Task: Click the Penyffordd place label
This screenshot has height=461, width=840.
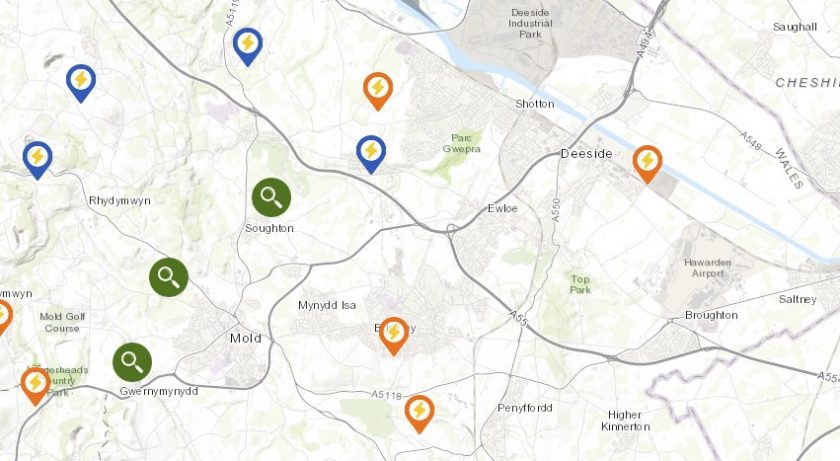Action: 524,408
